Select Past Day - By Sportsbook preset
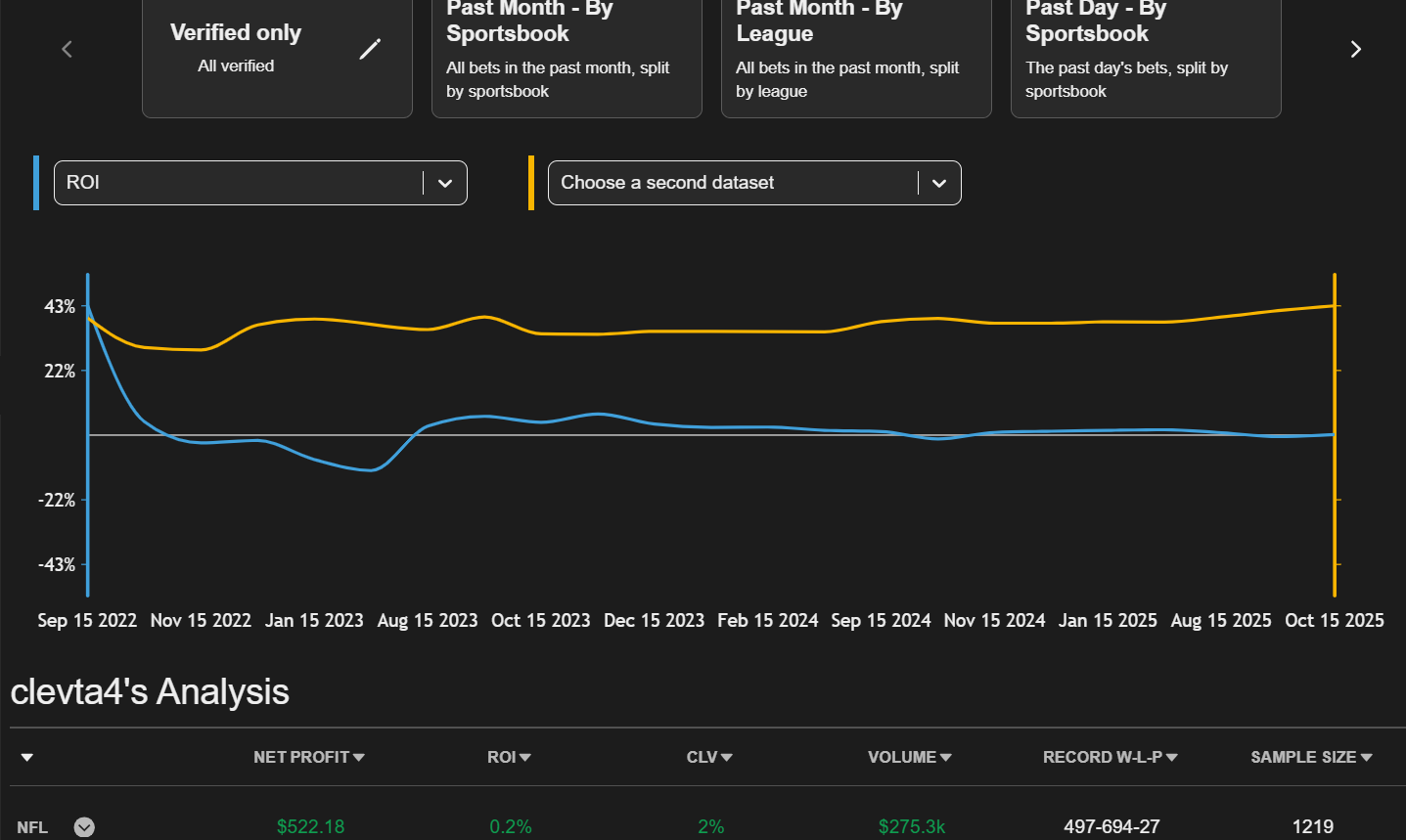 1146,54
